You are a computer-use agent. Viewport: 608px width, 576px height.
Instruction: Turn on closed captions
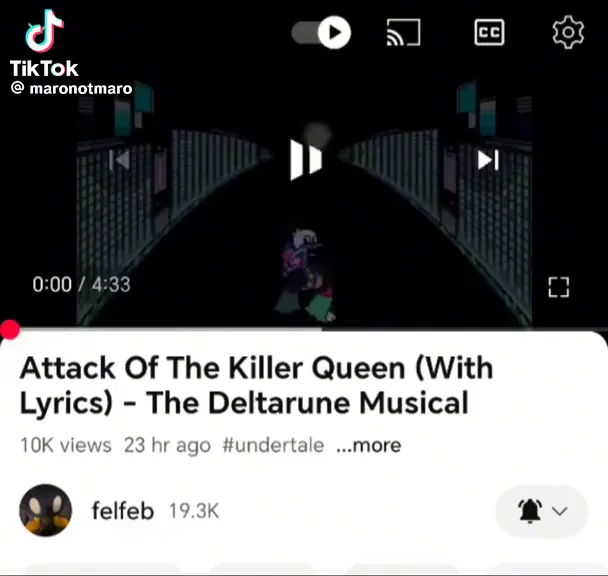(489, 32)
